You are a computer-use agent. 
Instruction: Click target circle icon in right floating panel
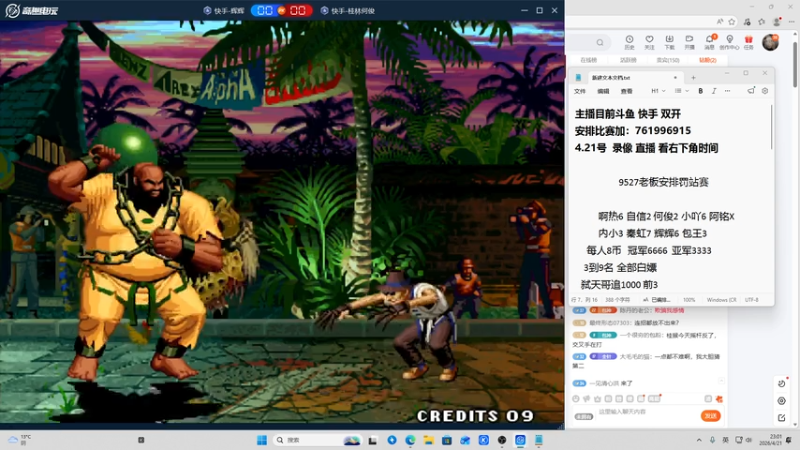tap(781, 401)
